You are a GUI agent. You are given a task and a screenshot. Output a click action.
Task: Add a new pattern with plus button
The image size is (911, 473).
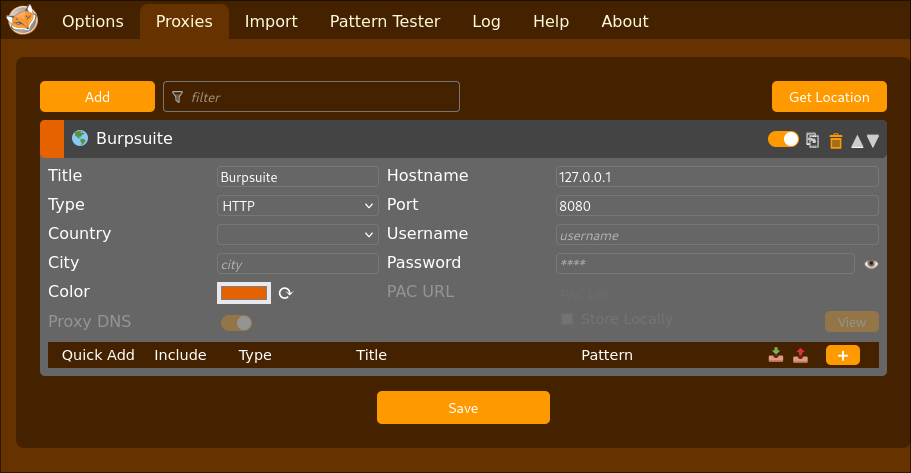(842, 355)
